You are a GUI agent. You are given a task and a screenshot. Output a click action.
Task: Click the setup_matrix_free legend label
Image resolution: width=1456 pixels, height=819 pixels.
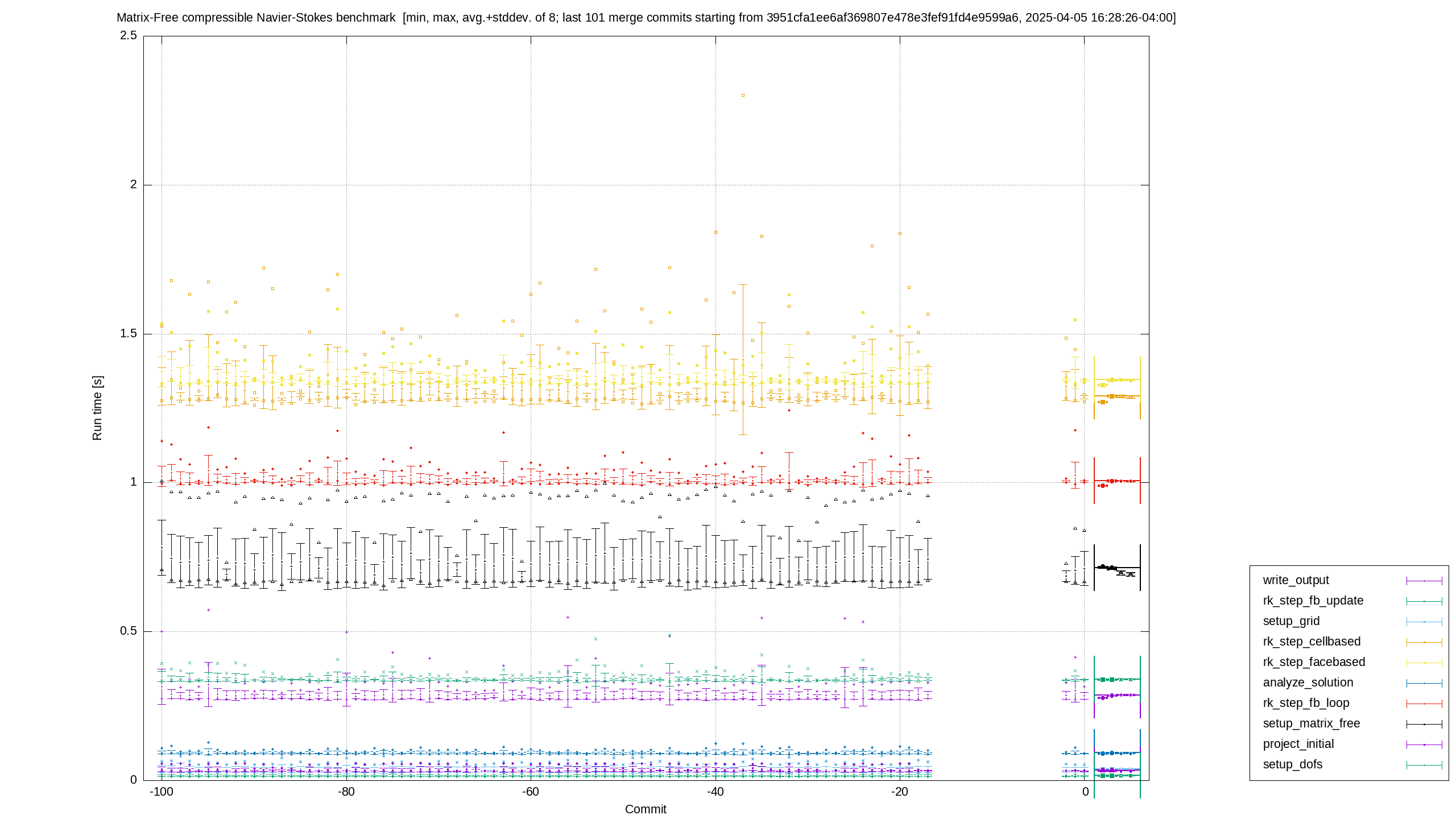pos(1312,723)
